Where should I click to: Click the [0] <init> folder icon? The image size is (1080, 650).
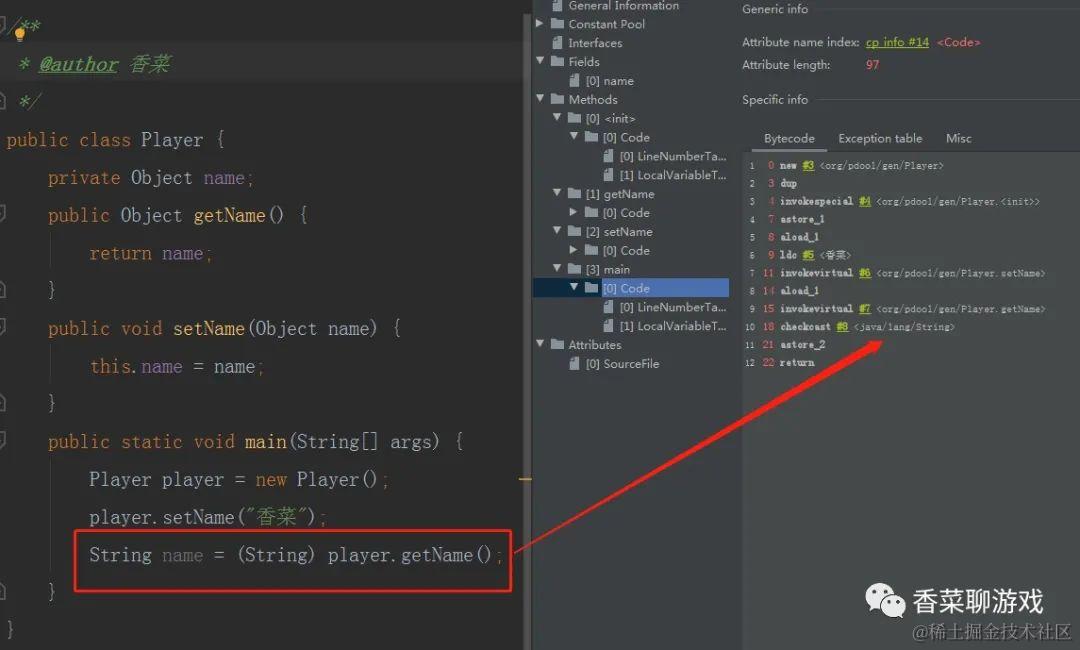pyautogui.click(x=574, y=118)
